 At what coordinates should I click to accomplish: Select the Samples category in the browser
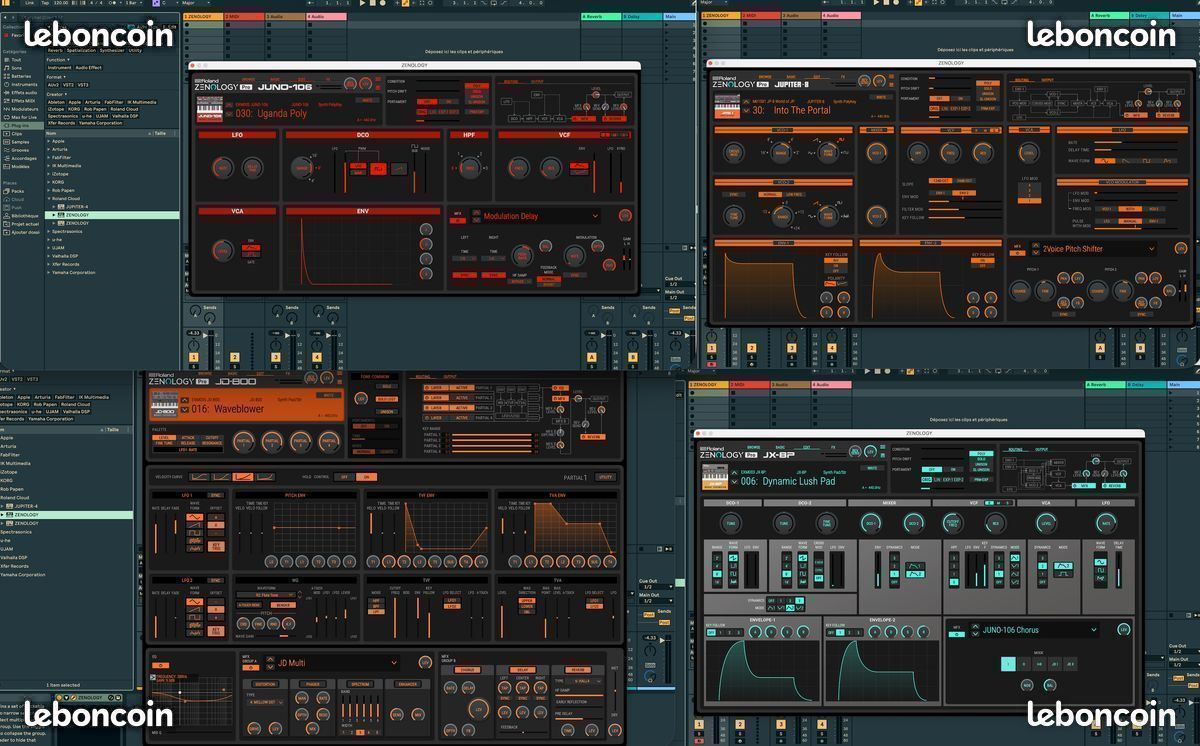click(x=18, y=142)
